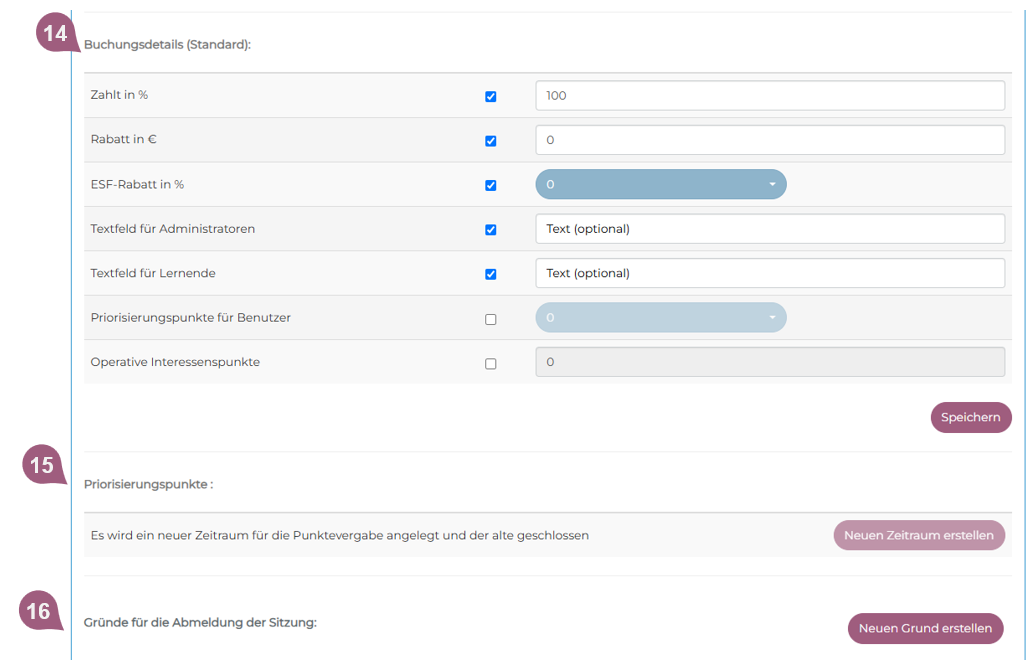The image size is (1034, 669).
Task: Select the 'Textfeld für Lernende' text input
Action: pyautogui.click(x=769, y=273)
